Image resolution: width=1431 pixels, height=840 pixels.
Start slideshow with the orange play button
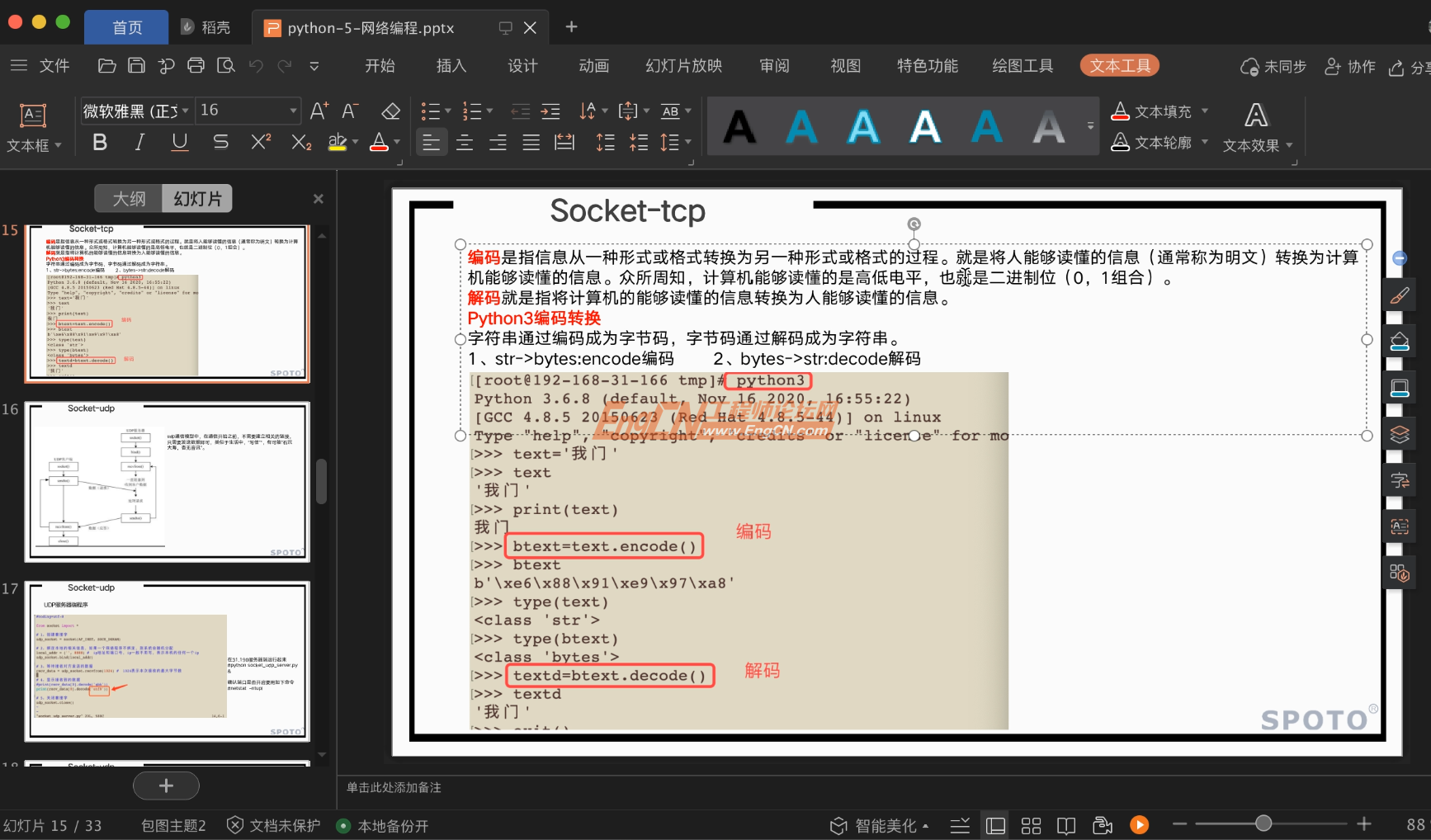(x=1140, y=824)
